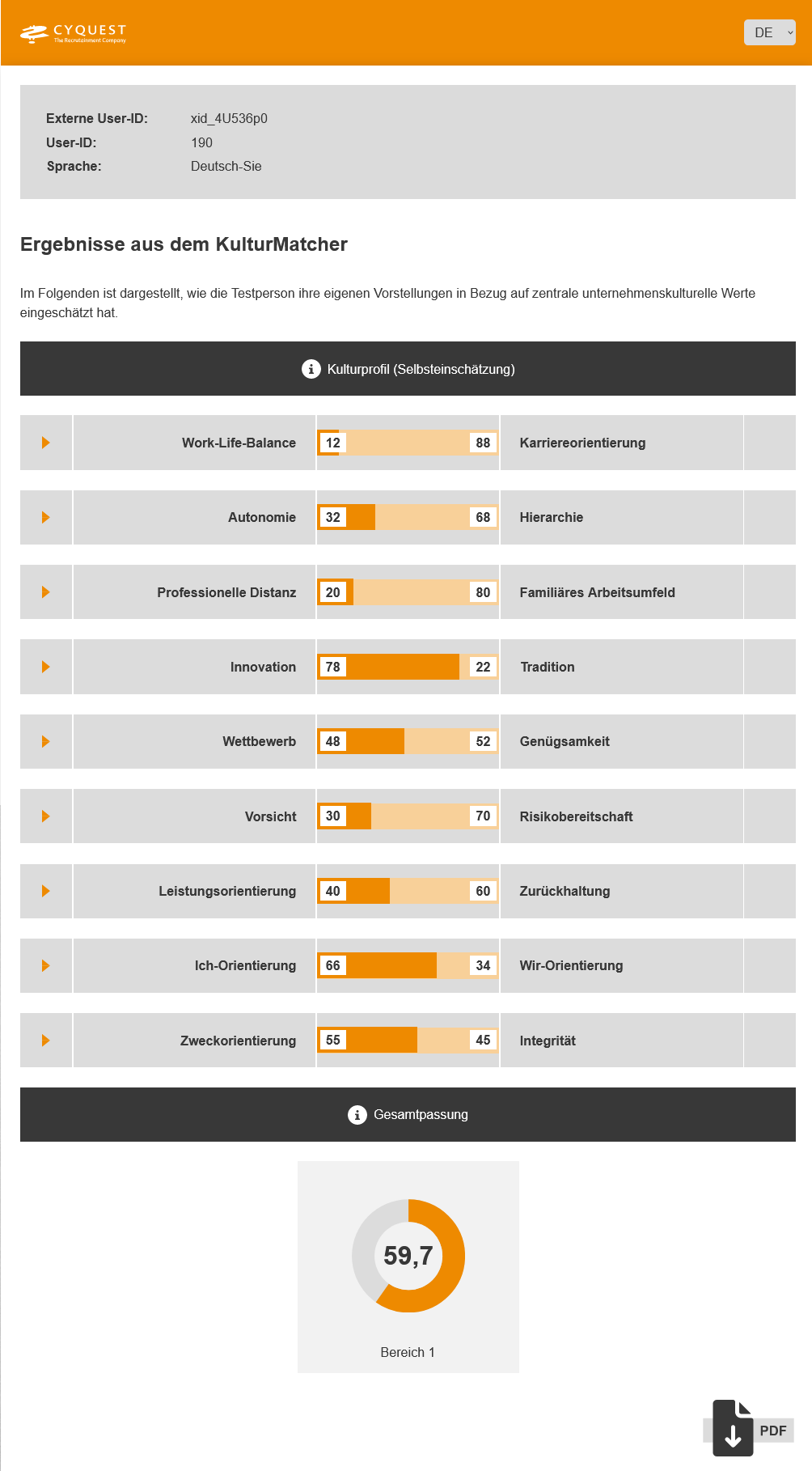Click the info icon beside Kulturprofil
The width and height of the screenshot is (812, 1471).
(311, 369)
